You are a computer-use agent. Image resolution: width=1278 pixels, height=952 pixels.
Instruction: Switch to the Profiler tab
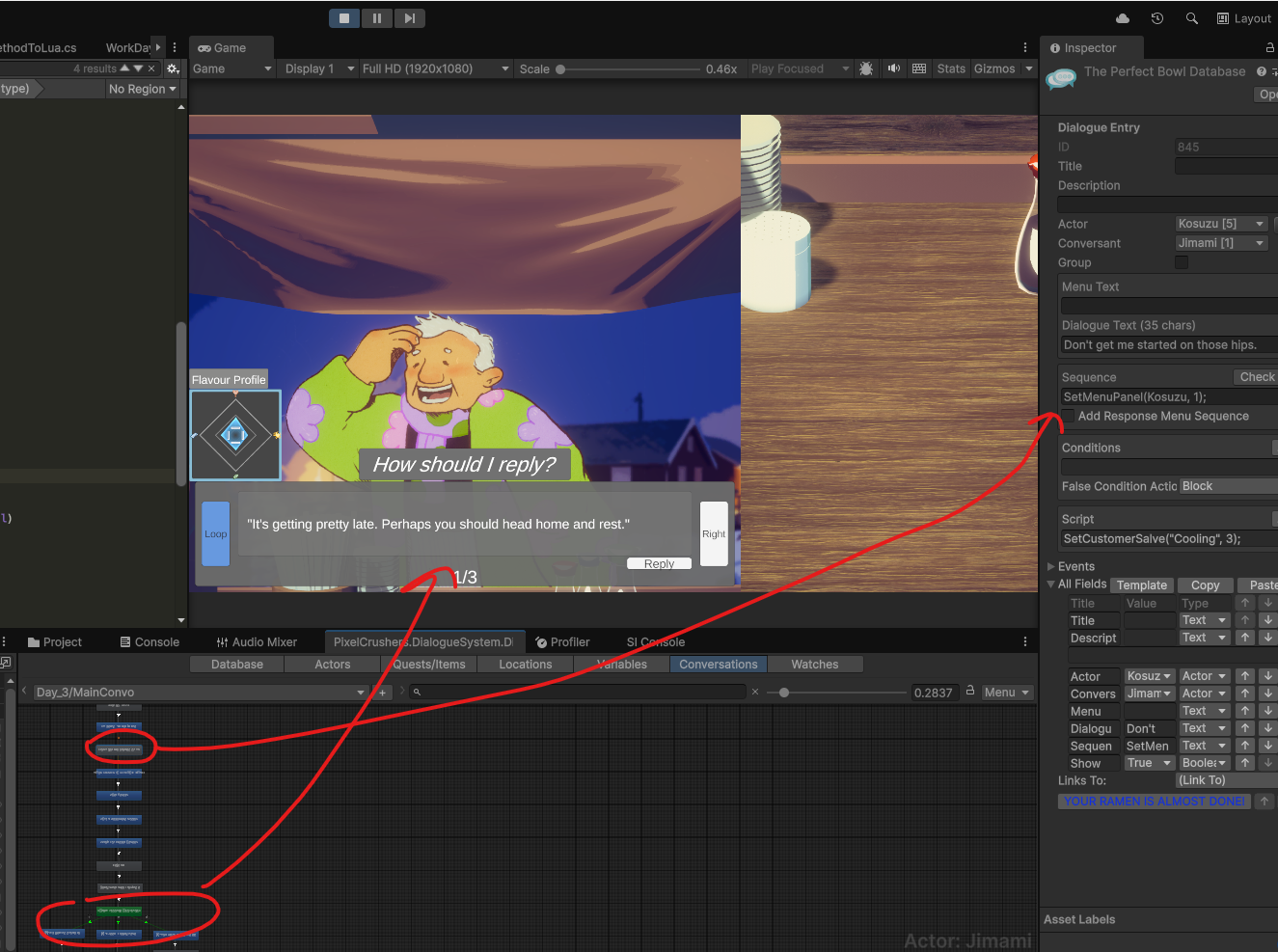tap(562, 642)
